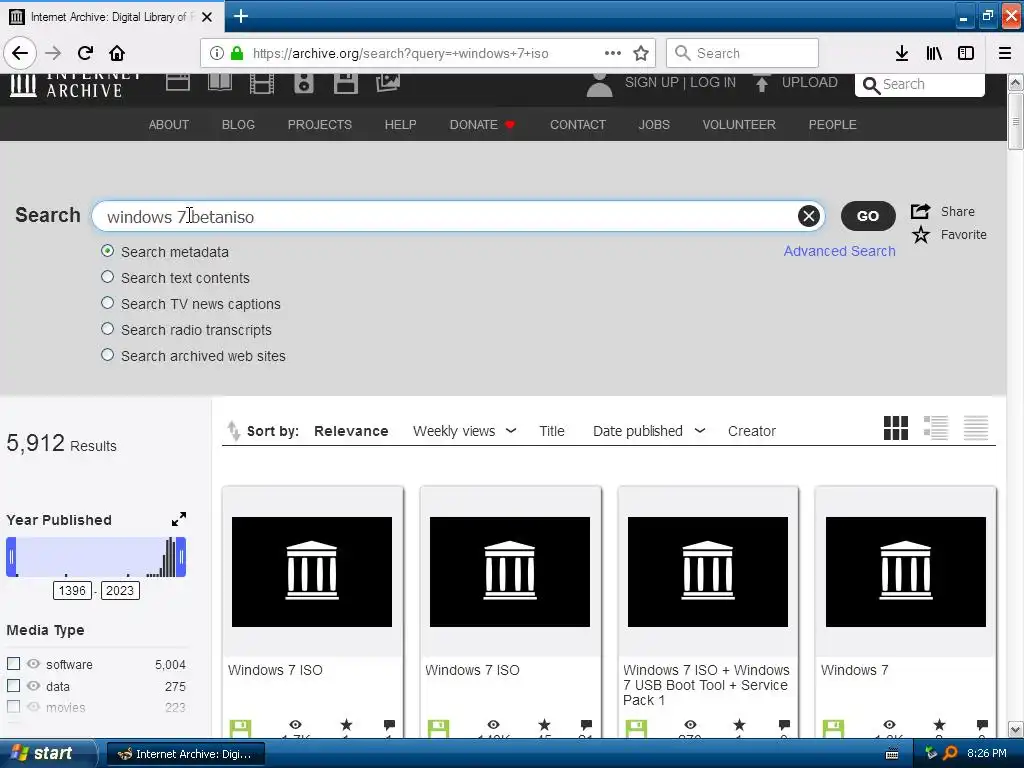Open the HELP menu item
The height and width of the screenshot is (768, 1024).
tap(400, 125)
